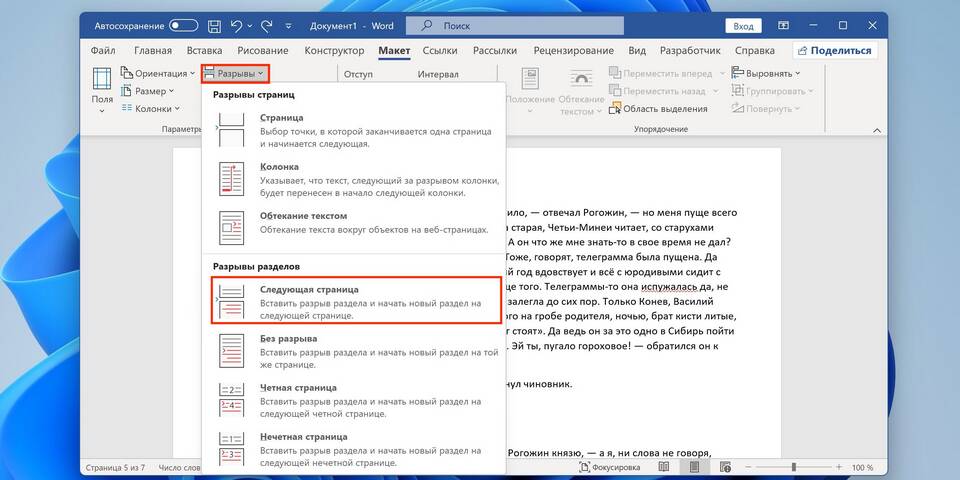960x480 pixels.
Task: Expand the Выровнять align dropdown
Action: click(766, 73)
